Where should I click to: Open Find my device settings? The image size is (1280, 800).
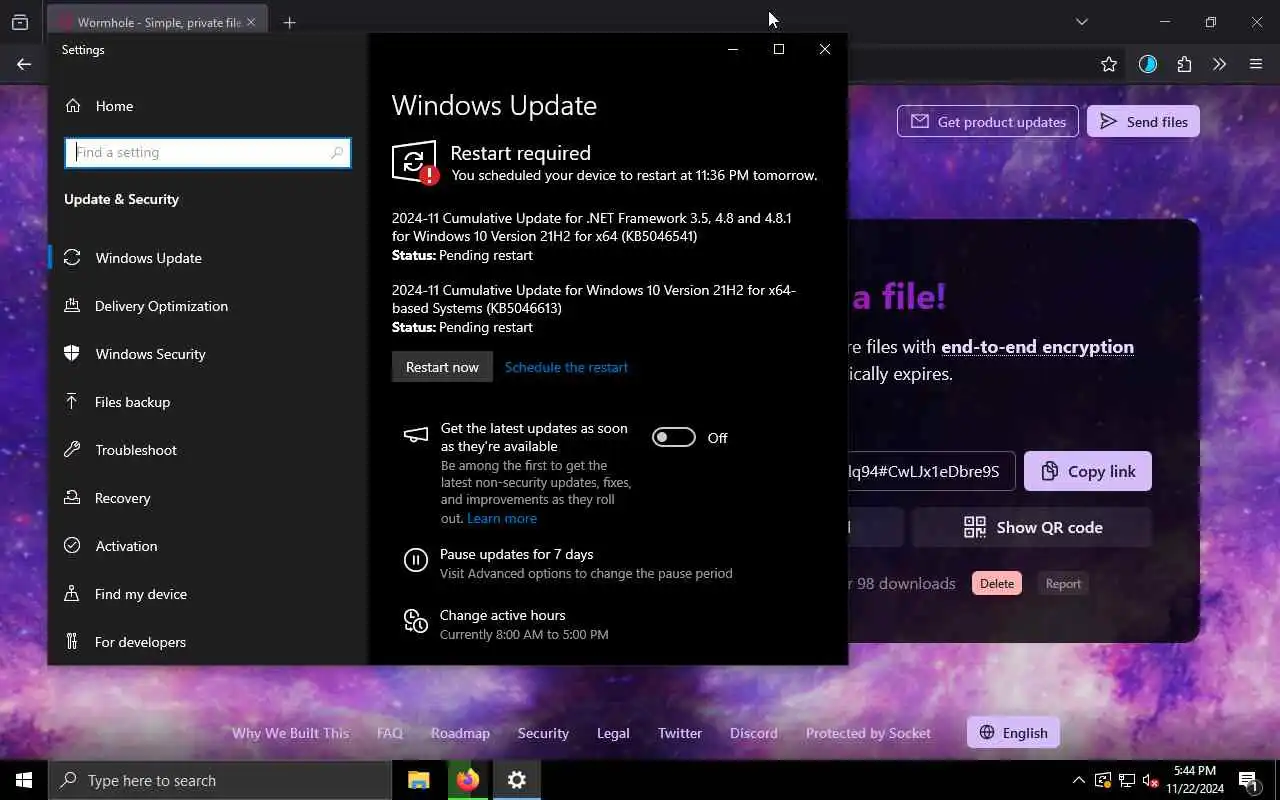[140, 594]
